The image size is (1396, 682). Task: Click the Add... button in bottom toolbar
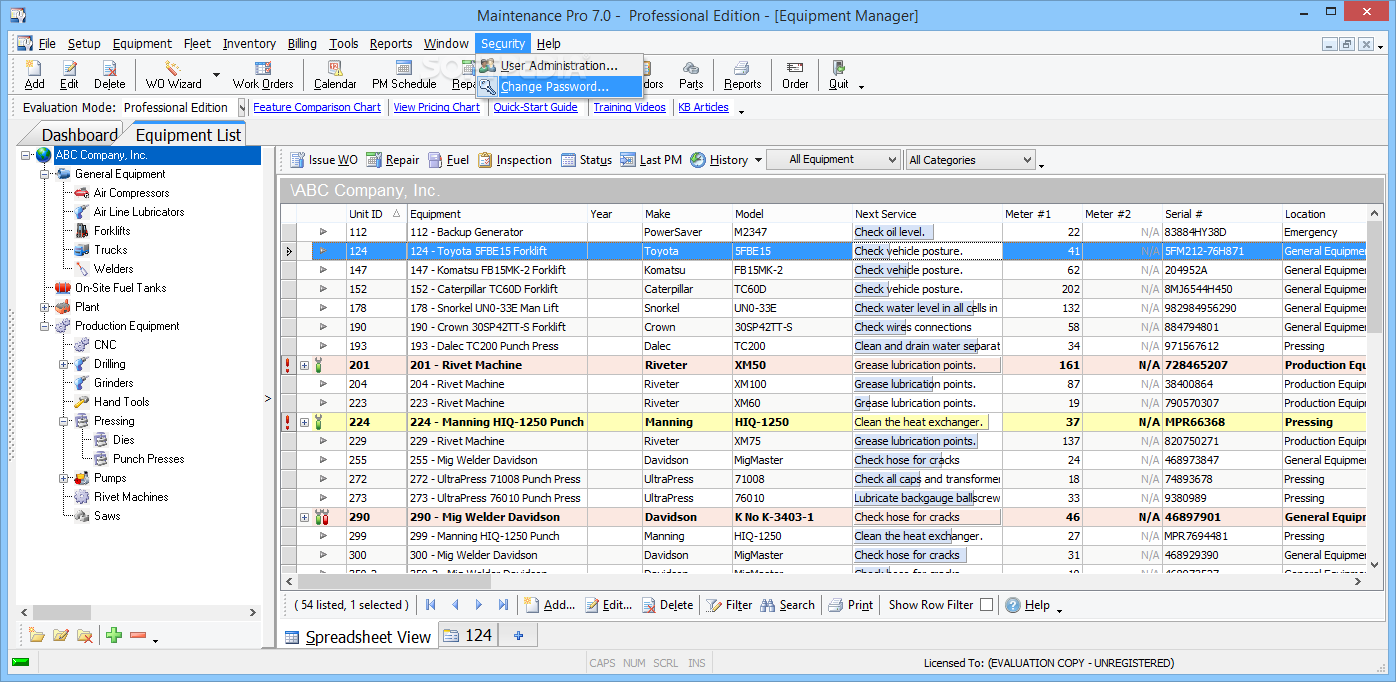coord(549,605)
